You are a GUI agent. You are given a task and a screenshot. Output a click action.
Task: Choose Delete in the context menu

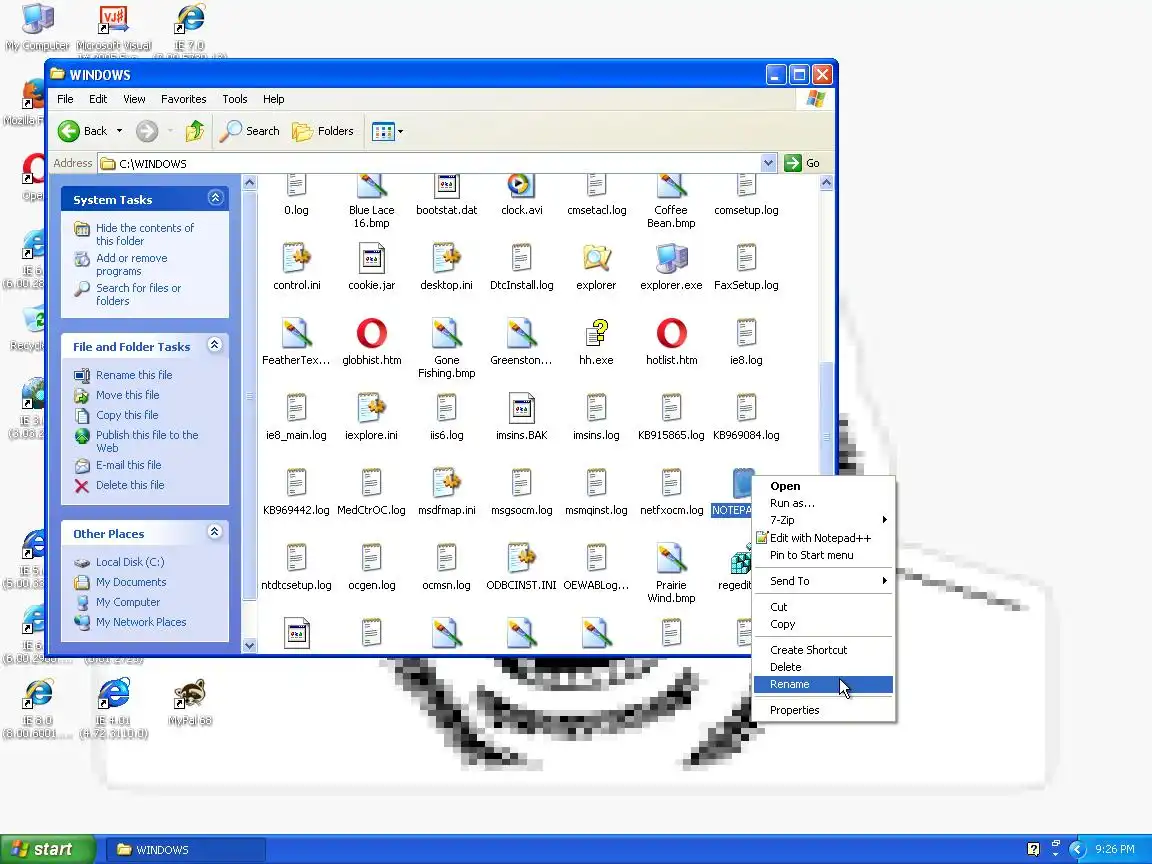click(823, 667)
